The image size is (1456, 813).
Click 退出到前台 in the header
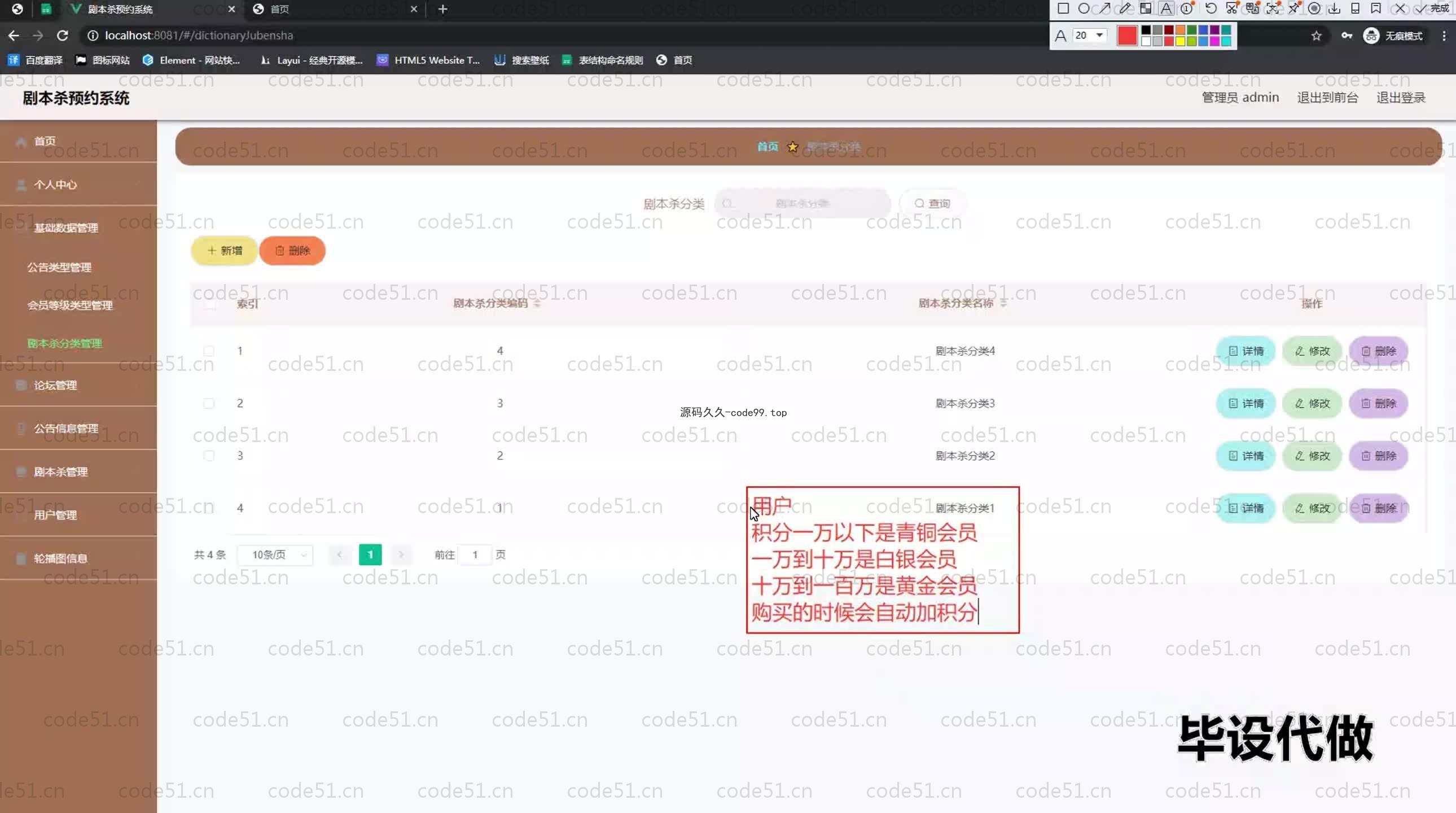click(1327, 97)
